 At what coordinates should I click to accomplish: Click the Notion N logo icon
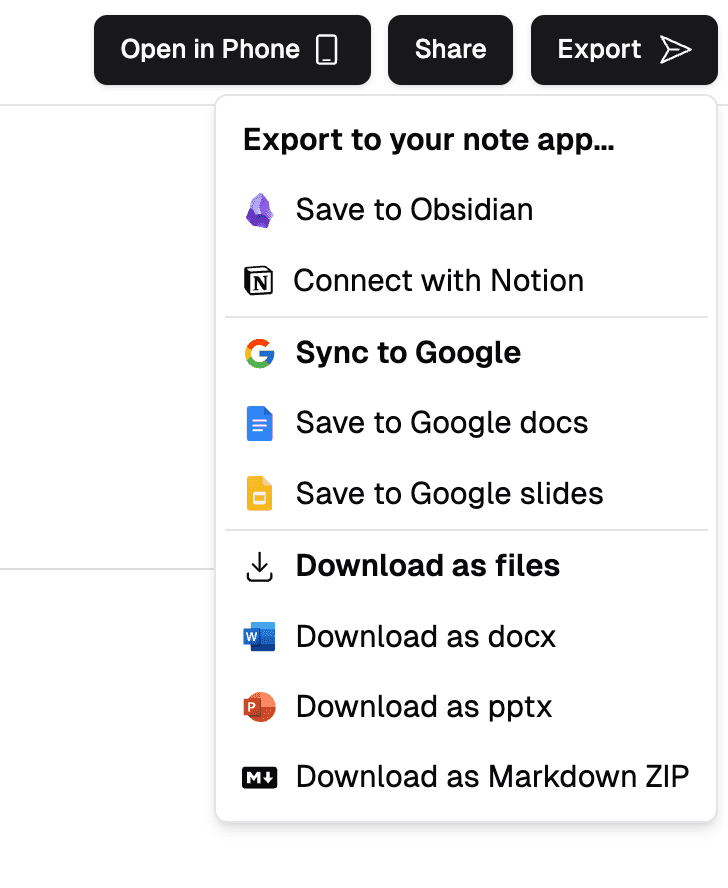(x=258, y=281)
